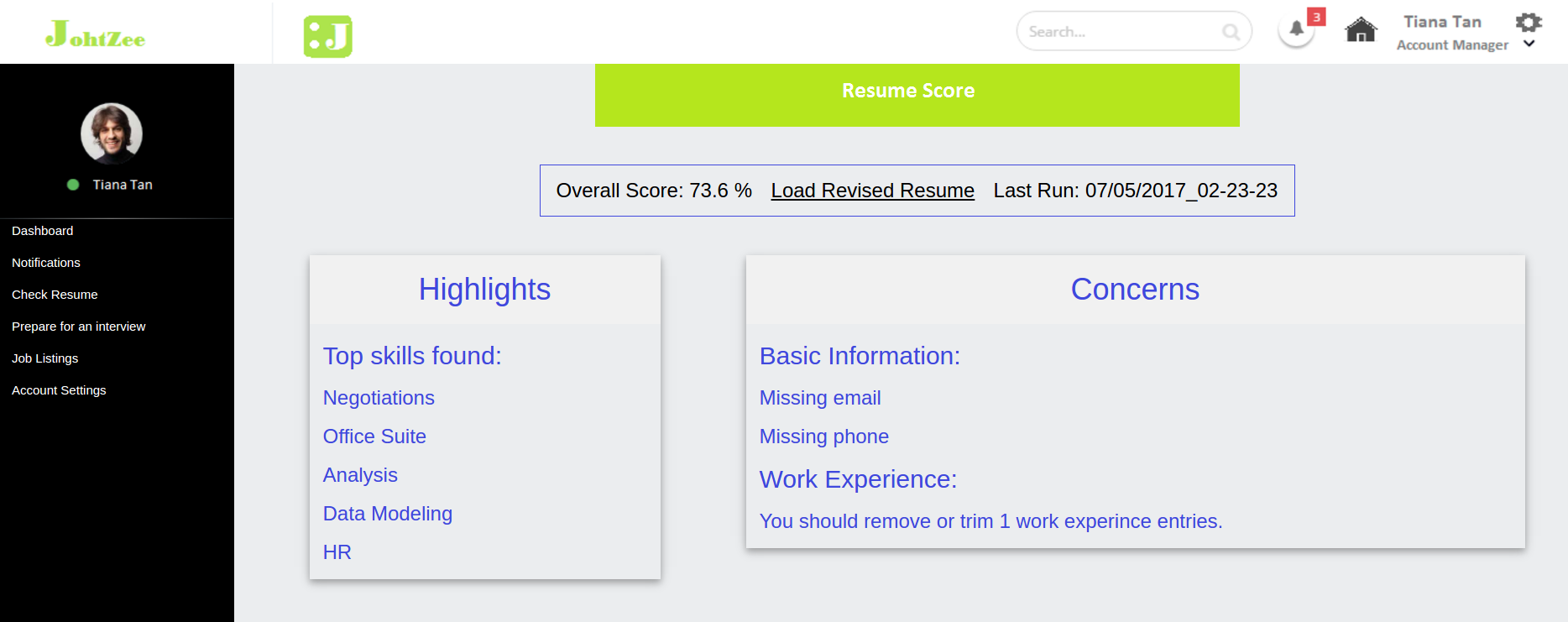Select the Analysis skill
Image resolution: width=1568 pixels, height=622 pixels.
point(360,475)
